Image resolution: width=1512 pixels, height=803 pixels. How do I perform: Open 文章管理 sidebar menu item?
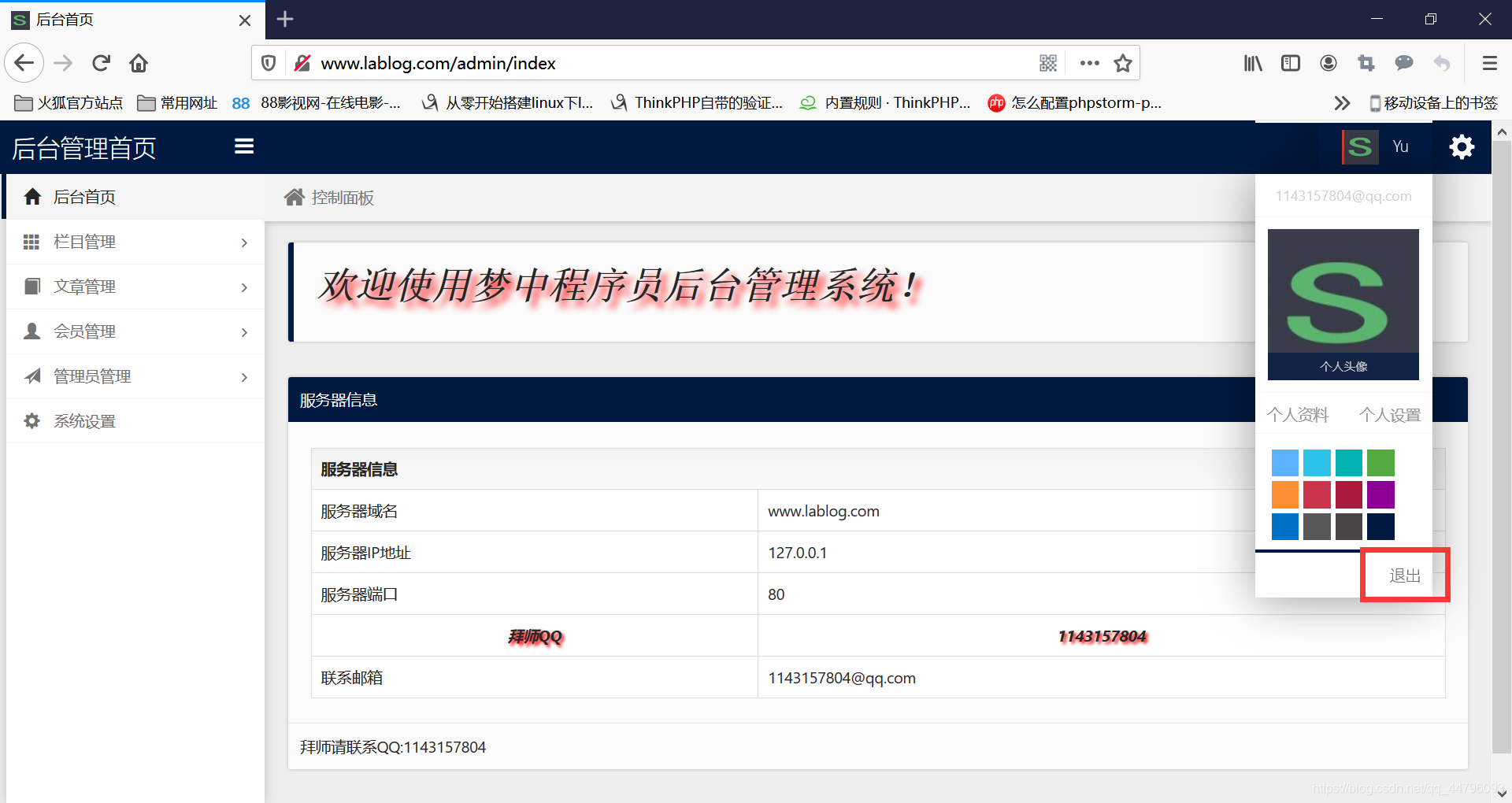pyautogui.click(x=135, y=287)
